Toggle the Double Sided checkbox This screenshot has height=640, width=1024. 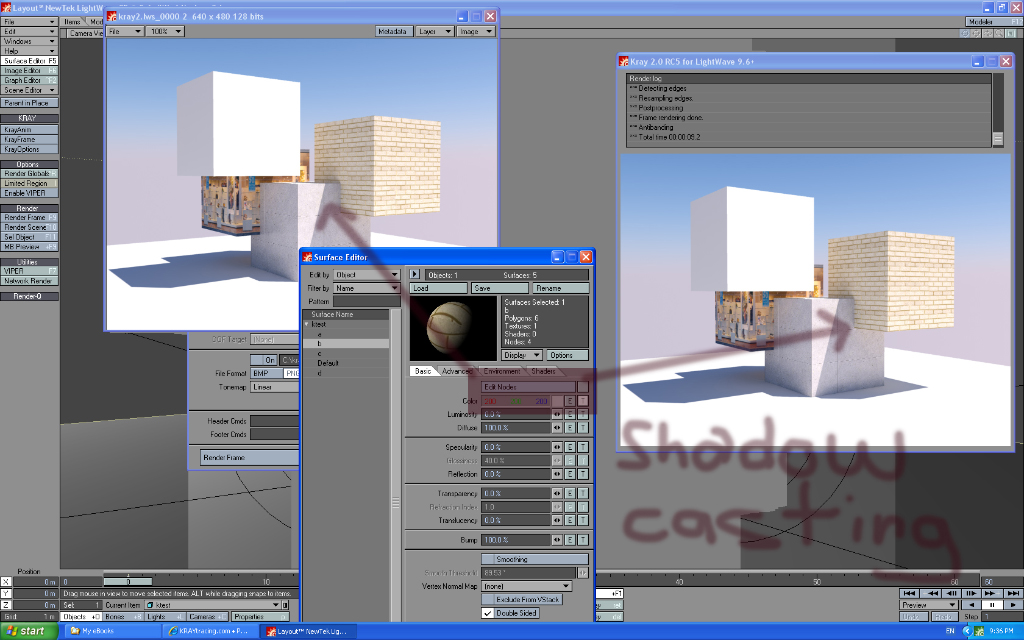[488, 613]
